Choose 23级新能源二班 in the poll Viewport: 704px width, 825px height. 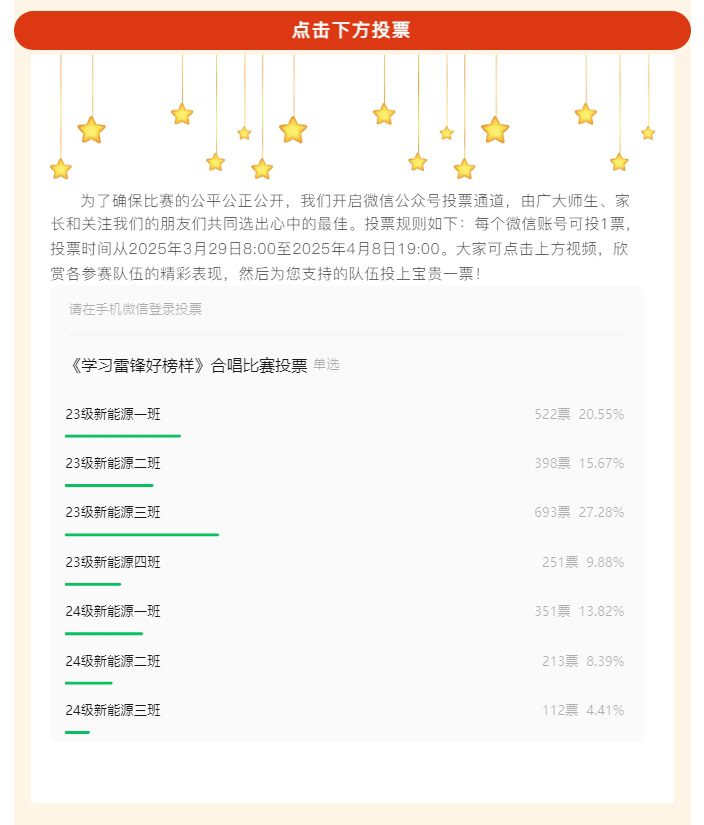pos(345,469)
